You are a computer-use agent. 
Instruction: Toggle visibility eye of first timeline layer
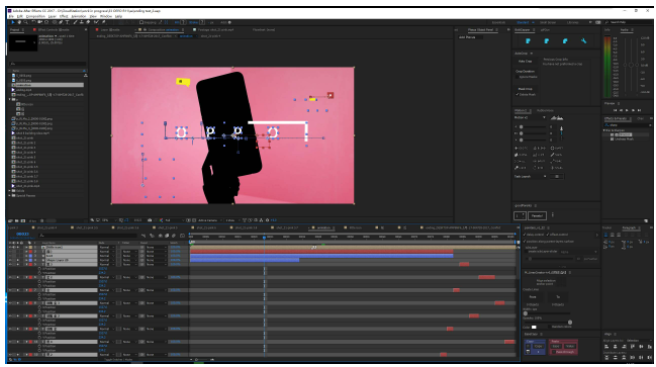(x=10, y=247)
